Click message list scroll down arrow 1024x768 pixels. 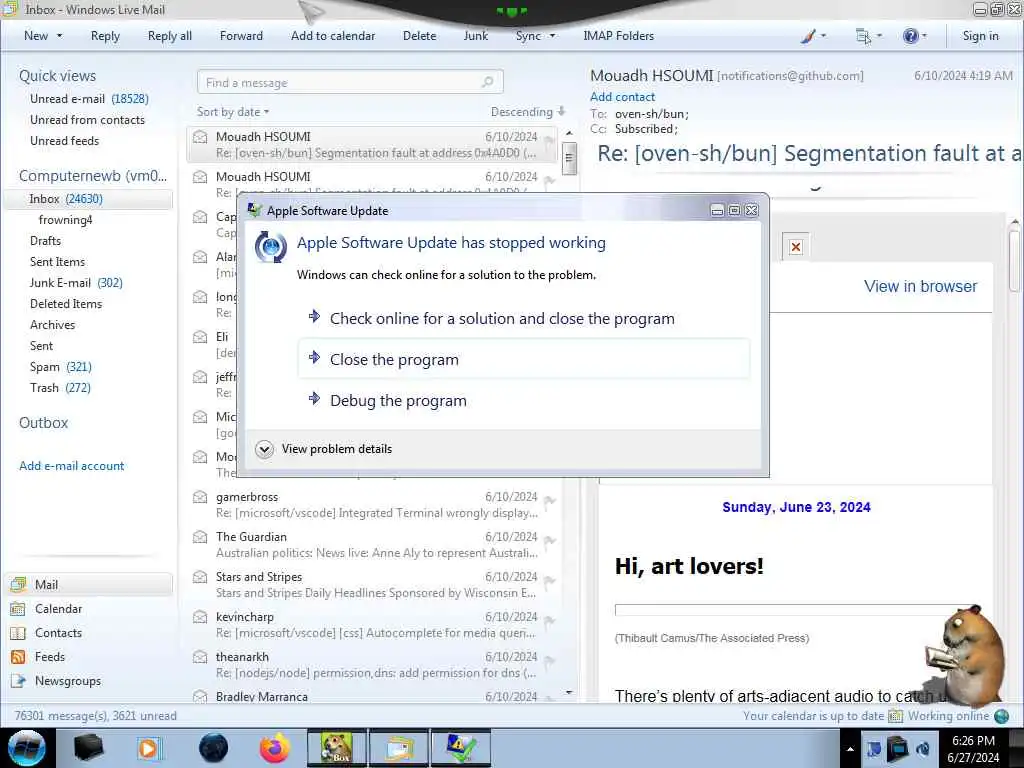point(569,693)
